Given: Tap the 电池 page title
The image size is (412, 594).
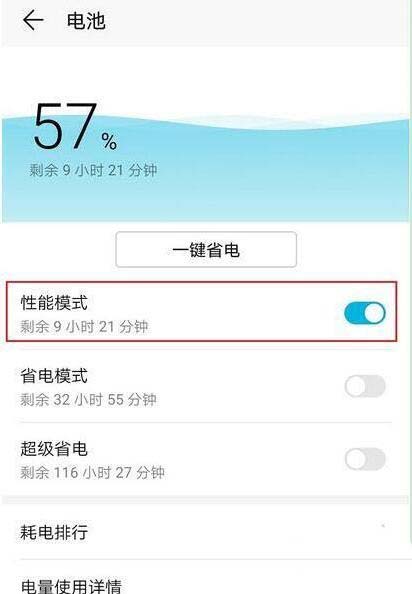Looking at the screenshot, I should (x=86, y=20).
